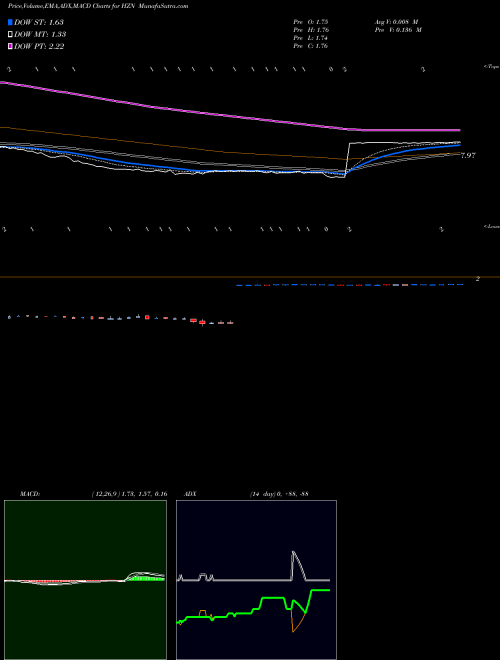Click the white DOW MT legend swatch

click(x=11, y=34)
